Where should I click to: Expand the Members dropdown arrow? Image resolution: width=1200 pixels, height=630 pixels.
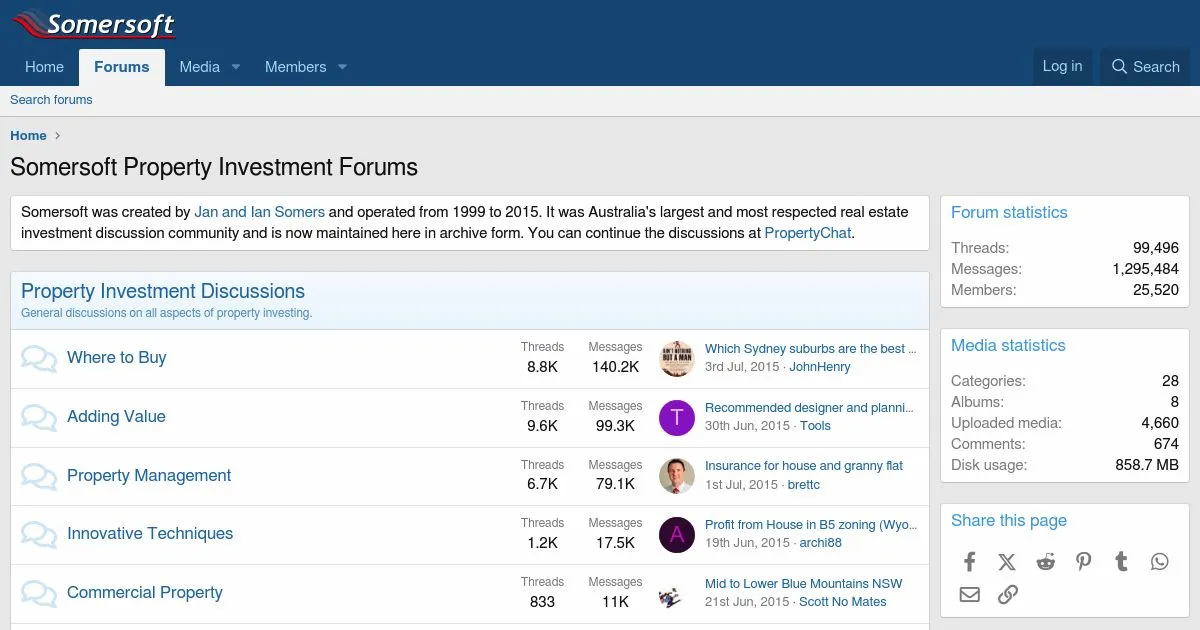[x=342, y=67]
